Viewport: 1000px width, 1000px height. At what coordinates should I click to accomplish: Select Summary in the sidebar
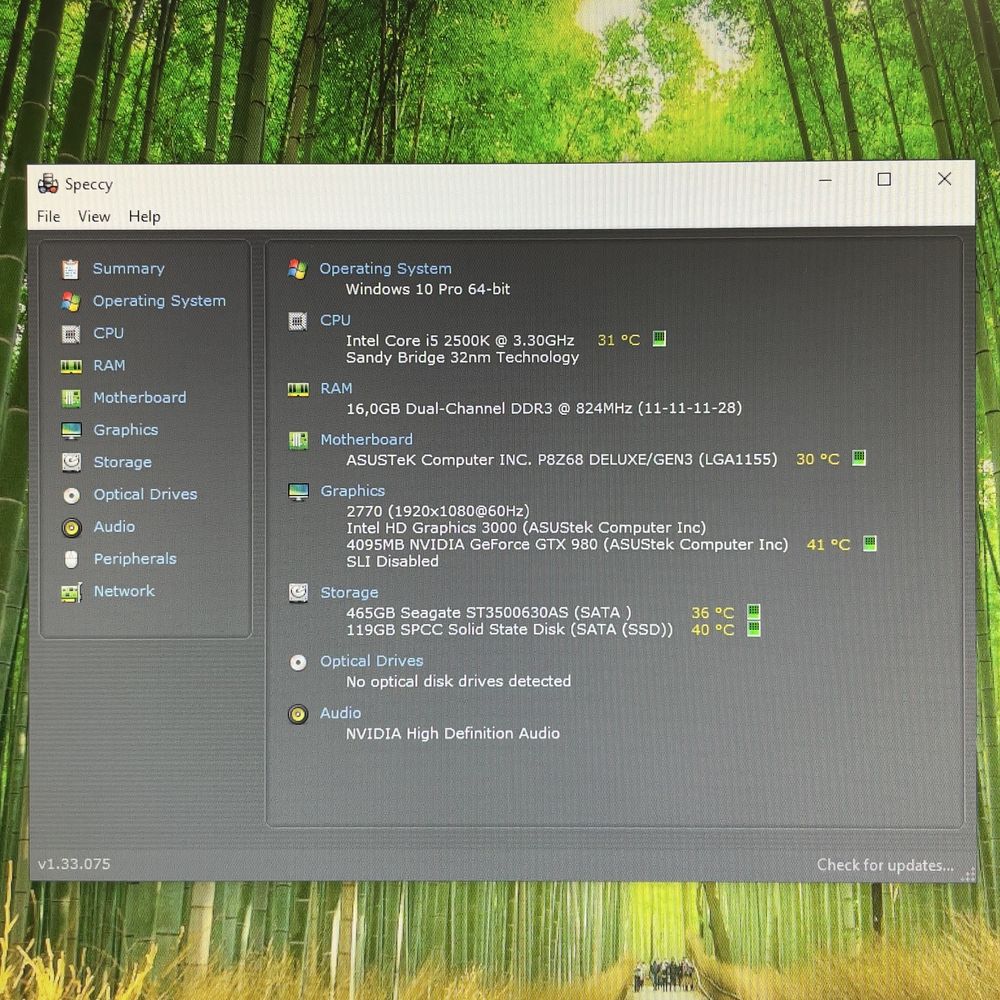coord(129,268)
